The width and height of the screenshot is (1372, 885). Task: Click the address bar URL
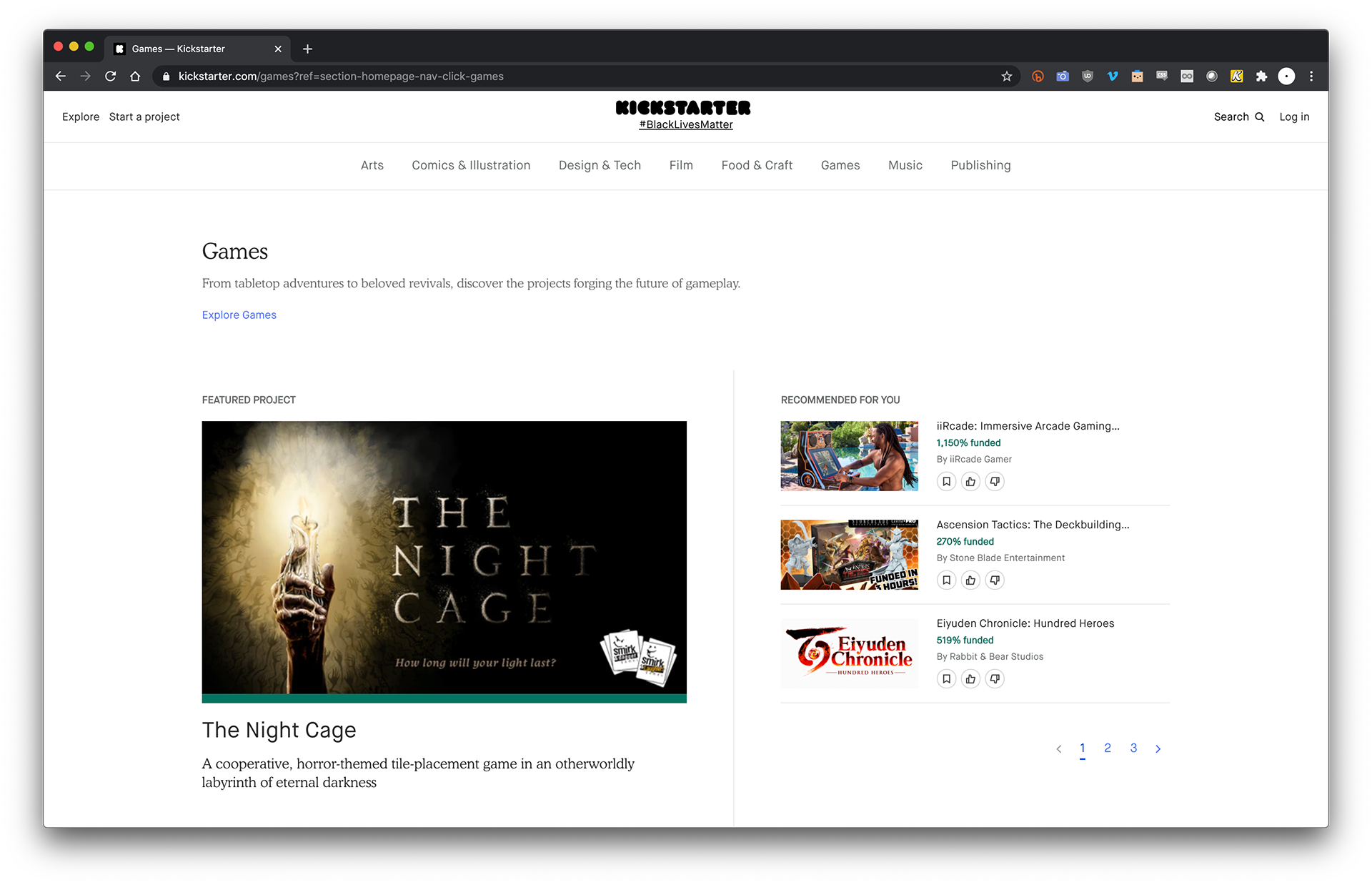(341, 76)
